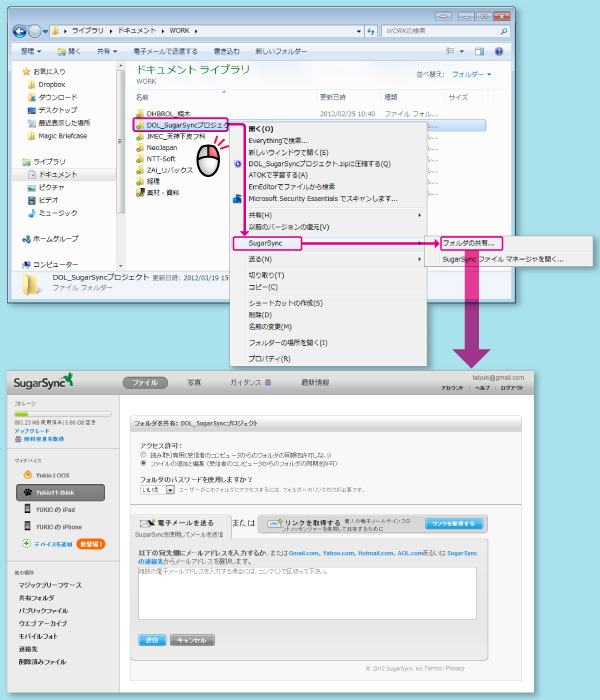Choose 開く(O) in context menu
The height and width of the screenshot is (700, 600).
point(261,129)
